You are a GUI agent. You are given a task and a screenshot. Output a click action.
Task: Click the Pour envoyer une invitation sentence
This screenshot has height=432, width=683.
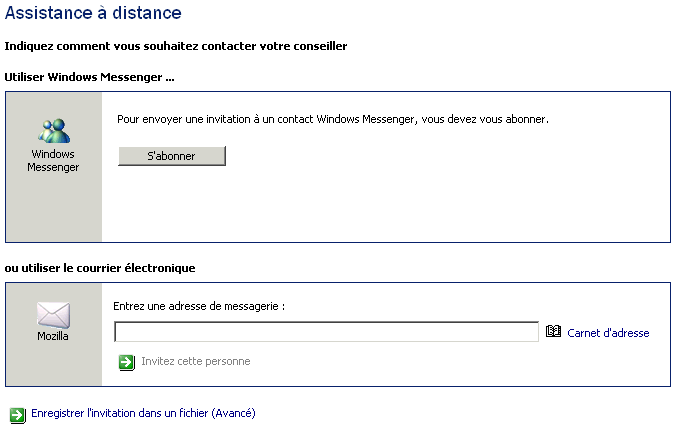click(333, 119)
